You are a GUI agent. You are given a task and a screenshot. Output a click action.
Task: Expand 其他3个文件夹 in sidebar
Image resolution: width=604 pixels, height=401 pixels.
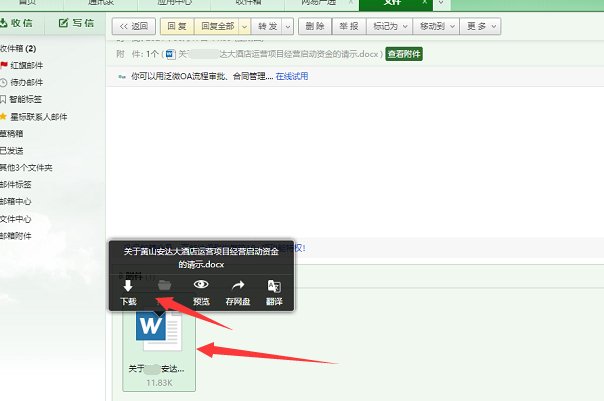click(x=26, y=167)
